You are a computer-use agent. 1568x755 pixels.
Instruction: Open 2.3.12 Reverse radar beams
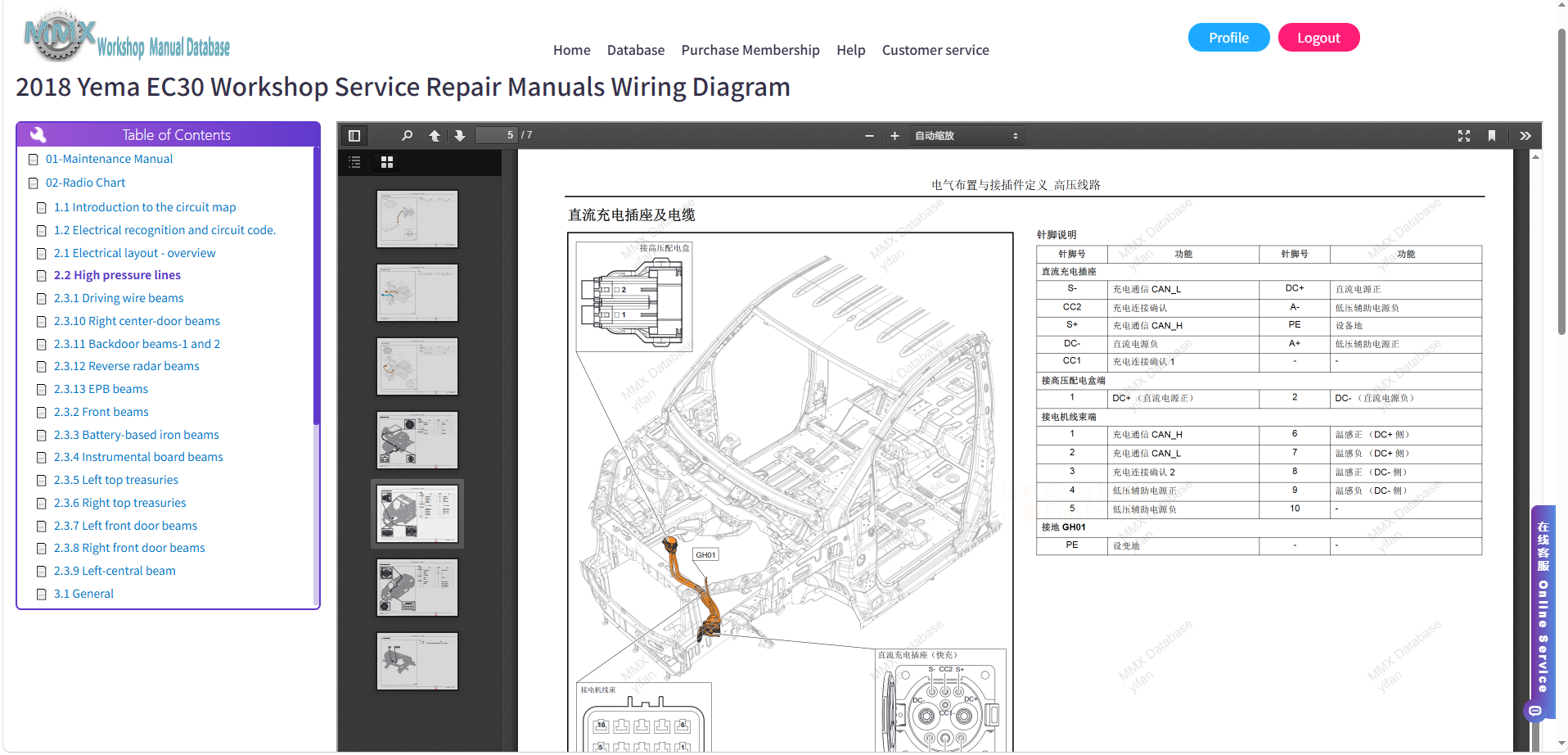pos(127,366)
